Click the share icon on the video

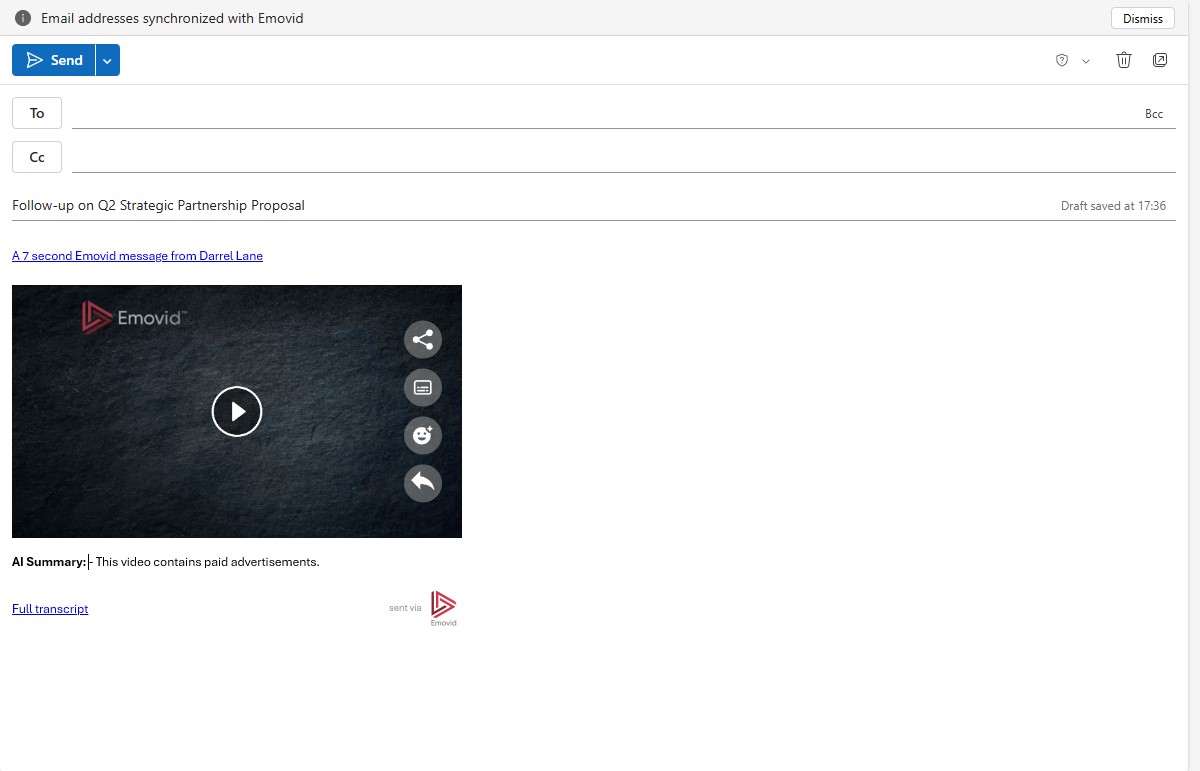[422, 339]
